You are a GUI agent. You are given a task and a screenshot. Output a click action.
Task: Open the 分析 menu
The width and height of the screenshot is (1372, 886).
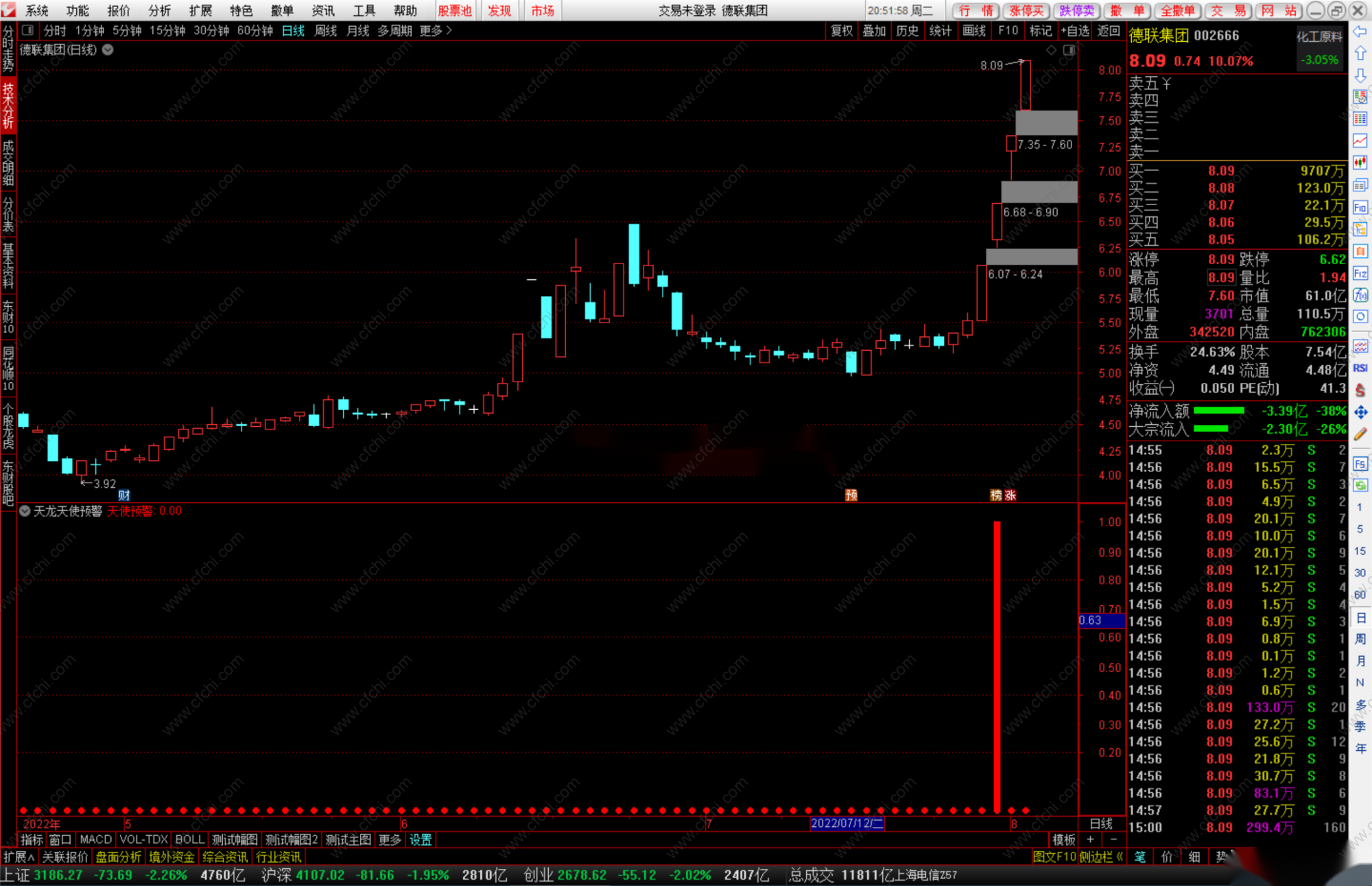click(159, 10)
